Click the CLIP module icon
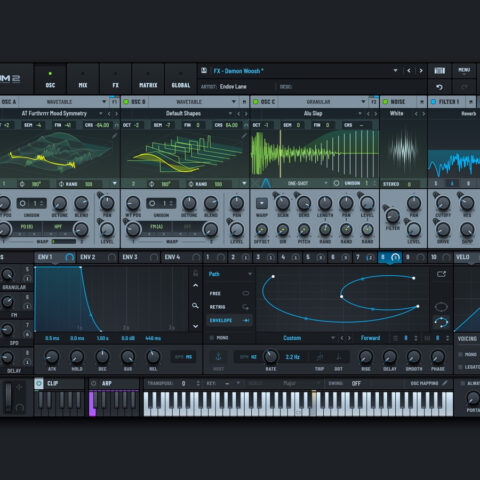480x480 pixels. pyautogui.click(x=39, y=383)
